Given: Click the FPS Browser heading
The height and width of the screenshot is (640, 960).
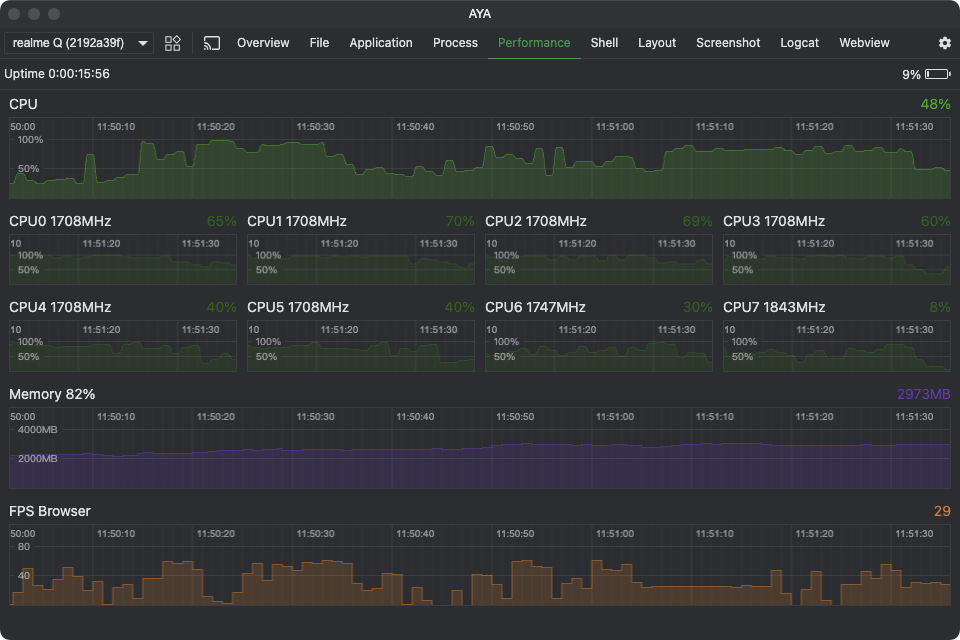Looking at the screenshot, I should click(x=50, y=511).
